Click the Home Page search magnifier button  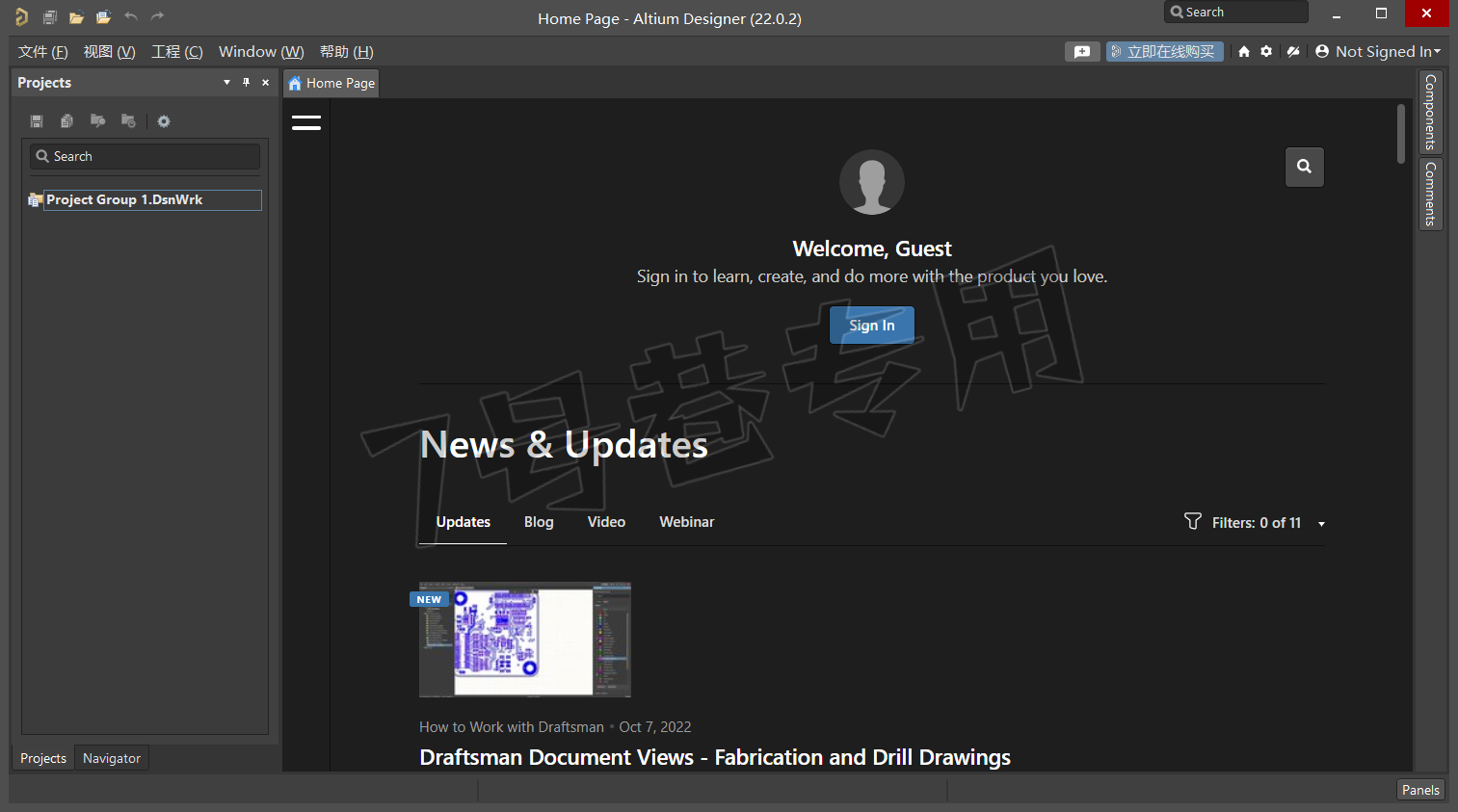point(1304,167)
